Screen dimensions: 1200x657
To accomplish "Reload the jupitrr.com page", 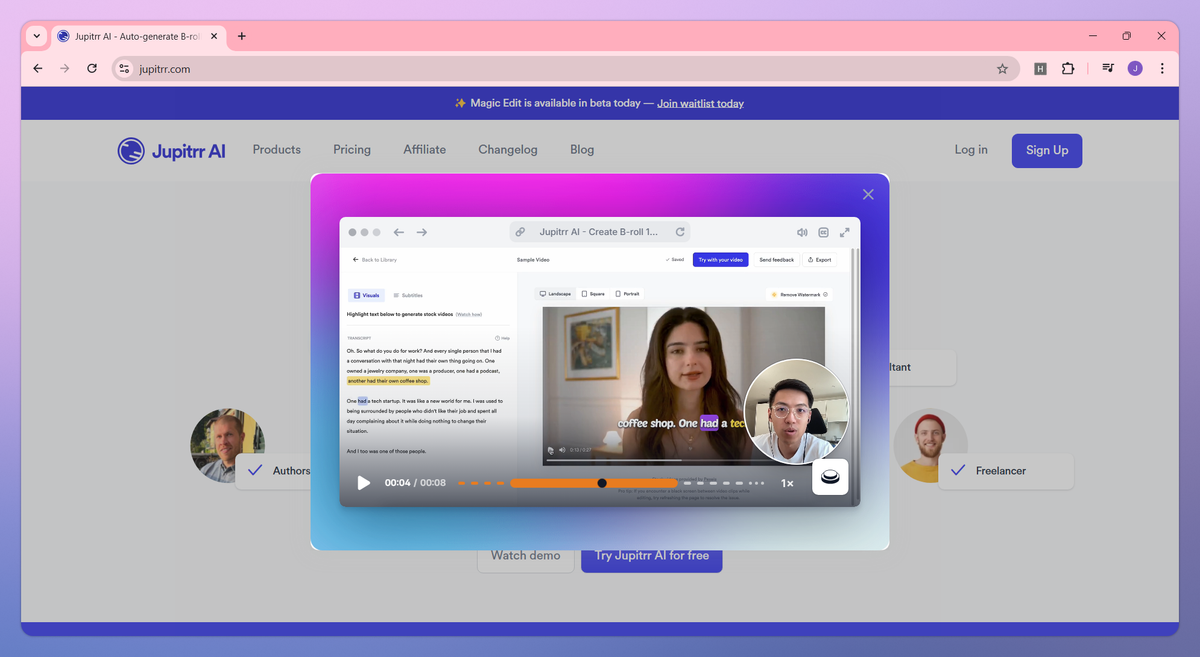I will (x=92, y=69).
